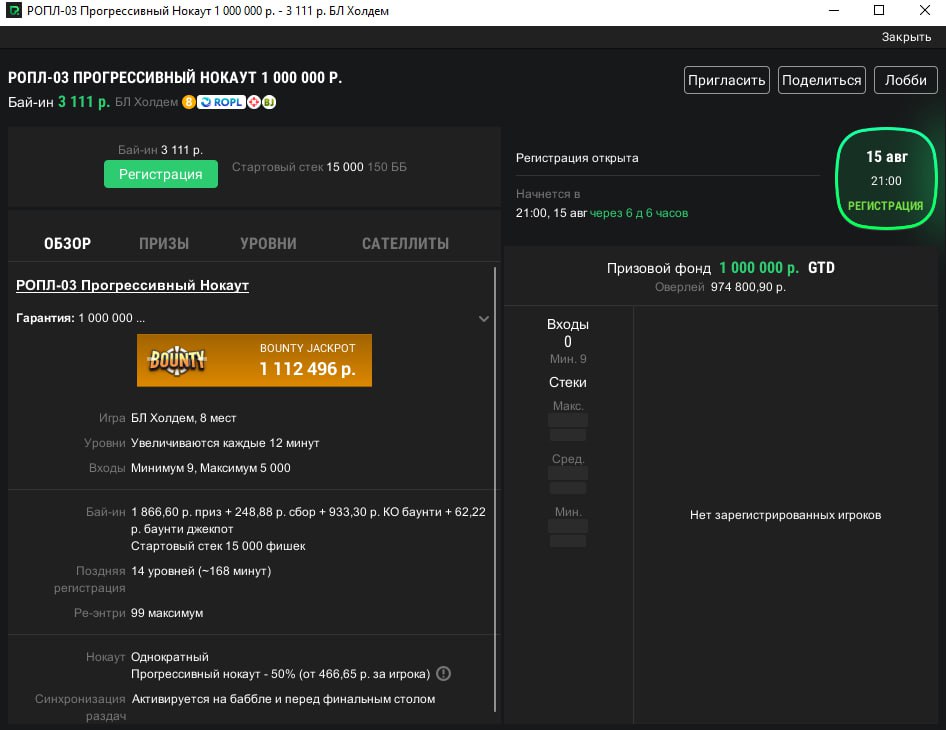The width and height of the screenshot is (946, 730).
Task: Click the green Регистрация button
Action: [x=160, y=174]
